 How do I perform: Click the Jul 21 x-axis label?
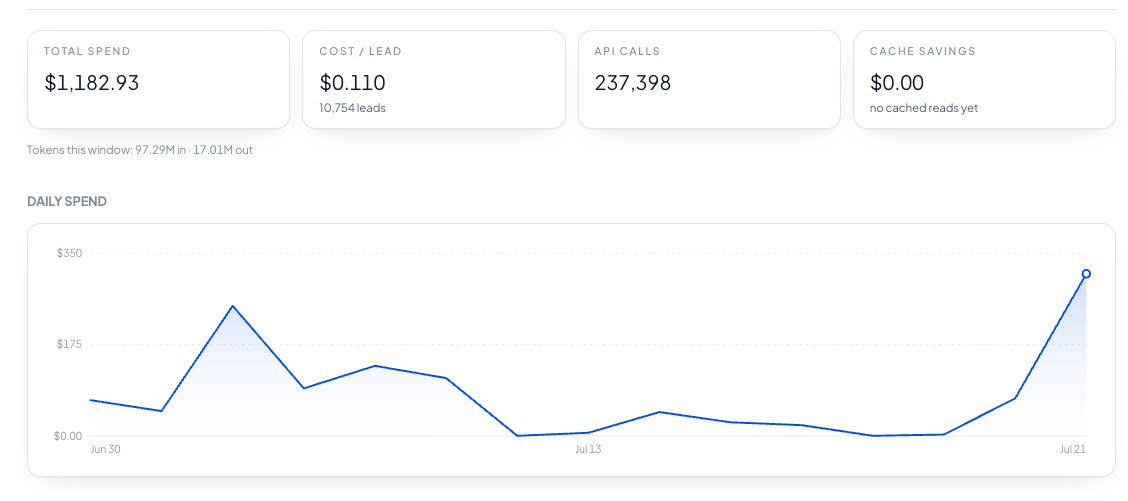(1073, 450)
